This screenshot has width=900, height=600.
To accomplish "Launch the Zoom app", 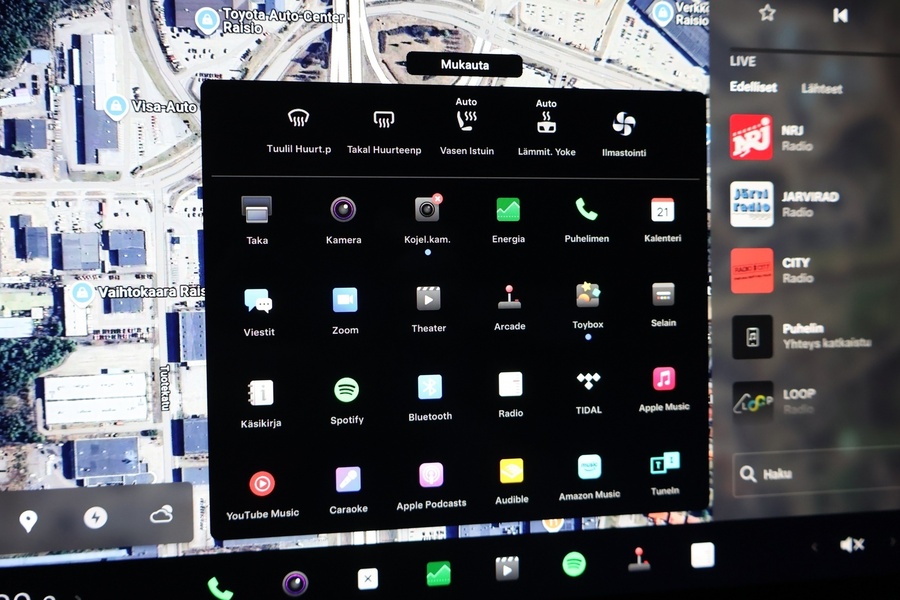I will (x=345, y=300).
